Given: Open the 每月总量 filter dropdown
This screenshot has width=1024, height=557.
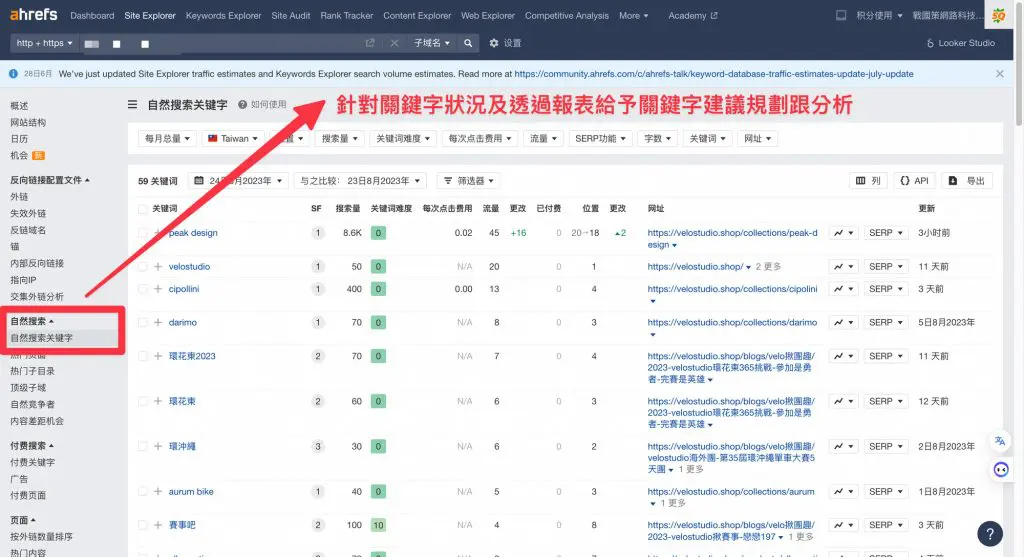Looking at the screenshot, I should coord(167,138).
